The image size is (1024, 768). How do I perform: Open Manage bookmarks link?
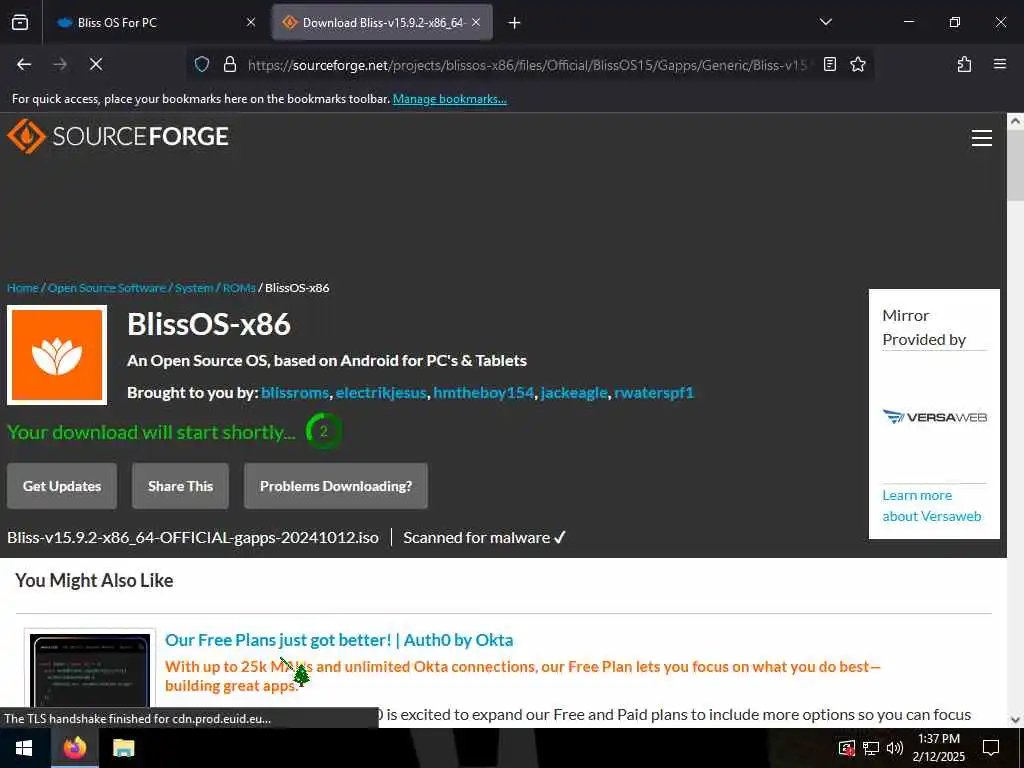pos(449,99)
